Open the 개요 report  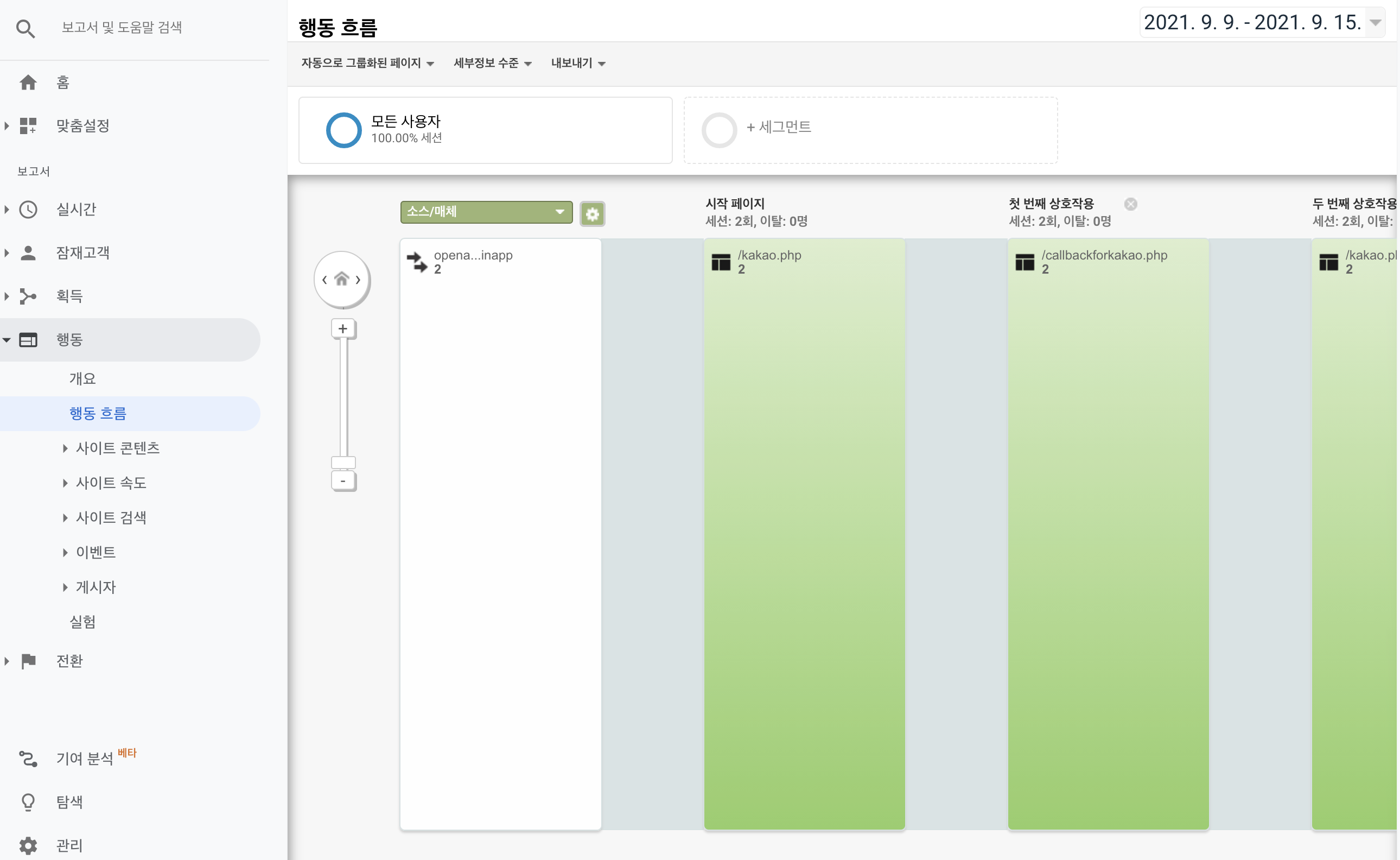point(82,378)
